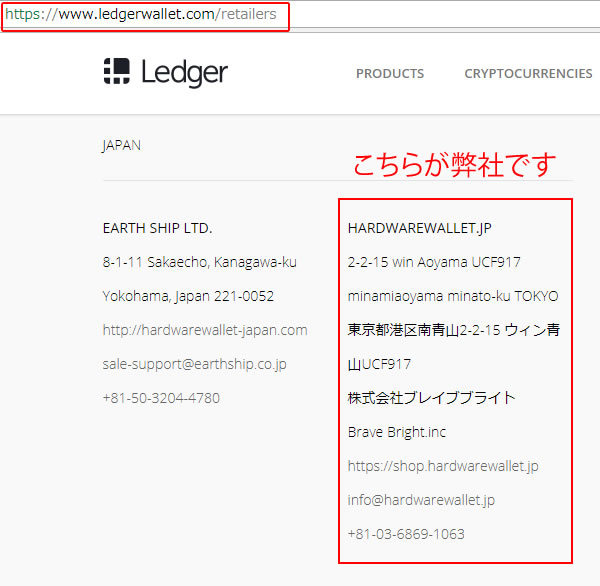Open the PRODUCTS menu

pyautogui.click(x=390, y=73)
